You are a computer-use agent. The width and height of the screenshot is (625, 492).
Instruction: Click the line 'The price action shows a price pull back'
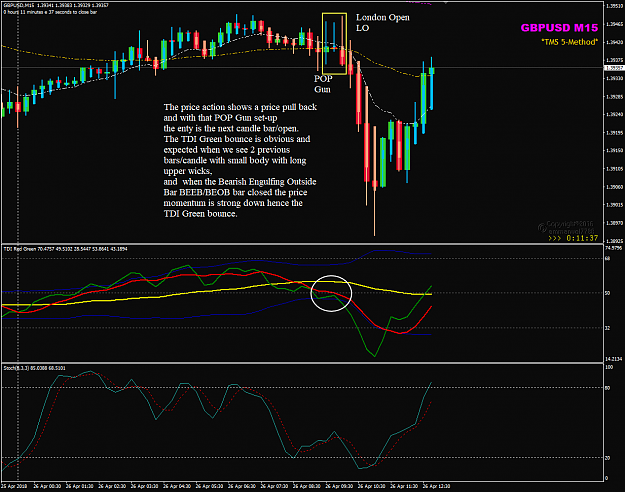pos(240,107)
